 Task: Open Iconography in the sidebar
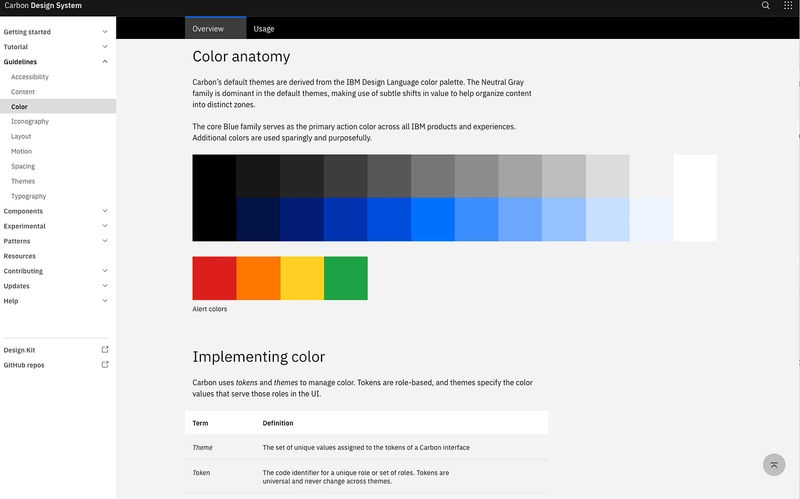tap(30, 121)
